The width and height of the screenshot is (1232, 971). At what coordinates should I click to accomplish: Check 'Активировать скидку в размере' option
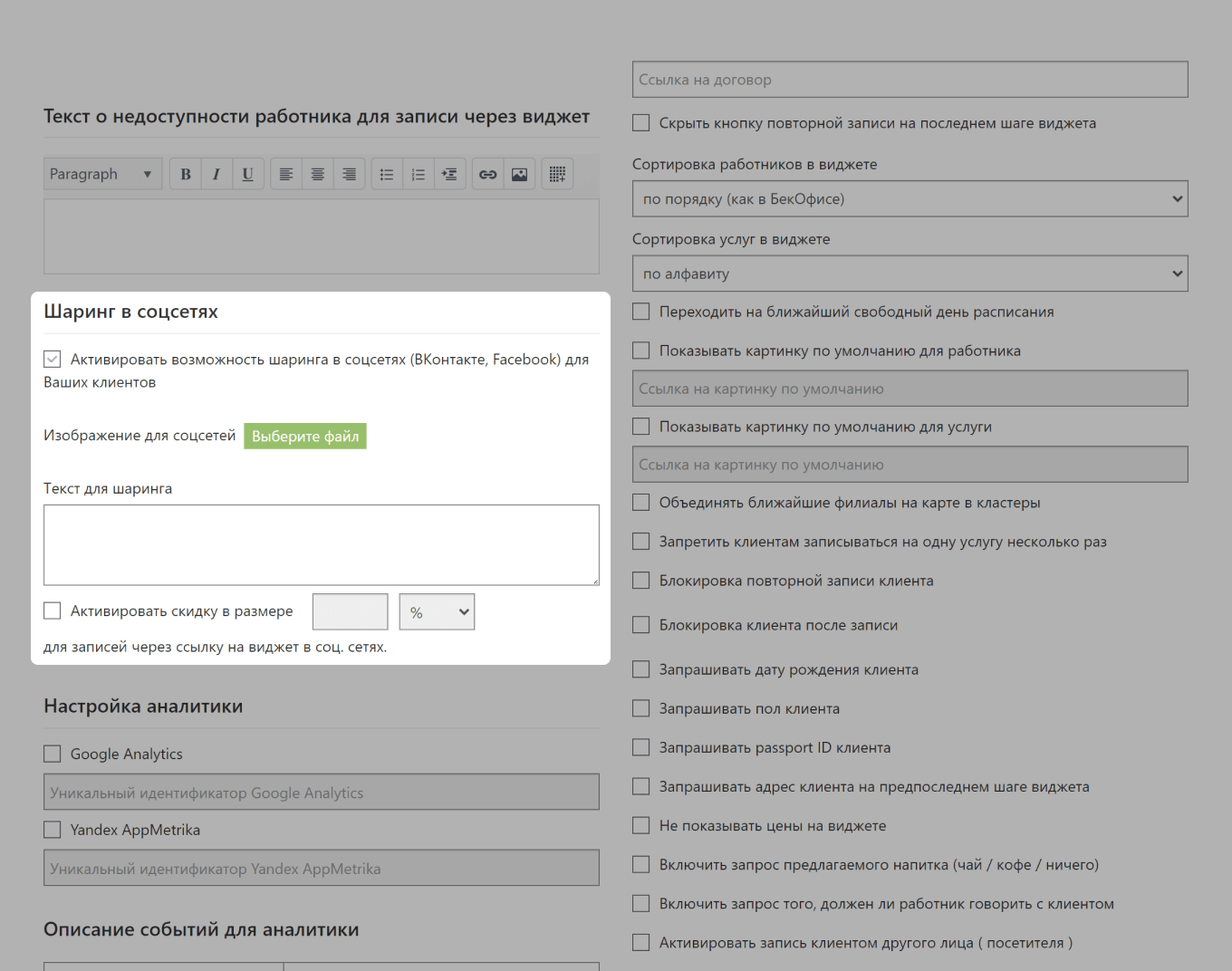[x=53, y=611]
